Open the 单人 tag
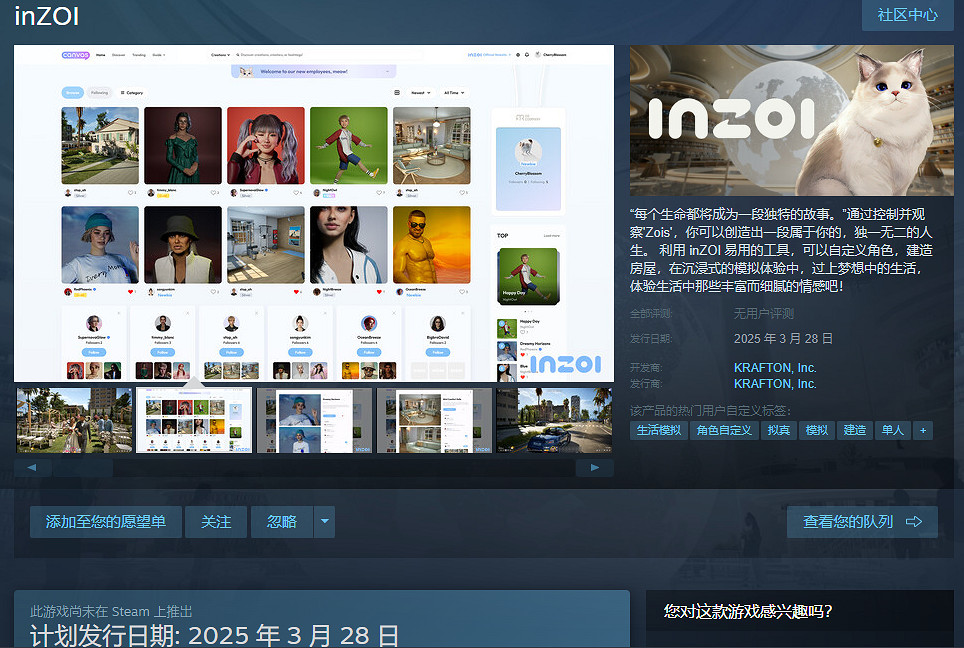Image resolution: width=964 pixels, height=648 pixels. [892, 430]
